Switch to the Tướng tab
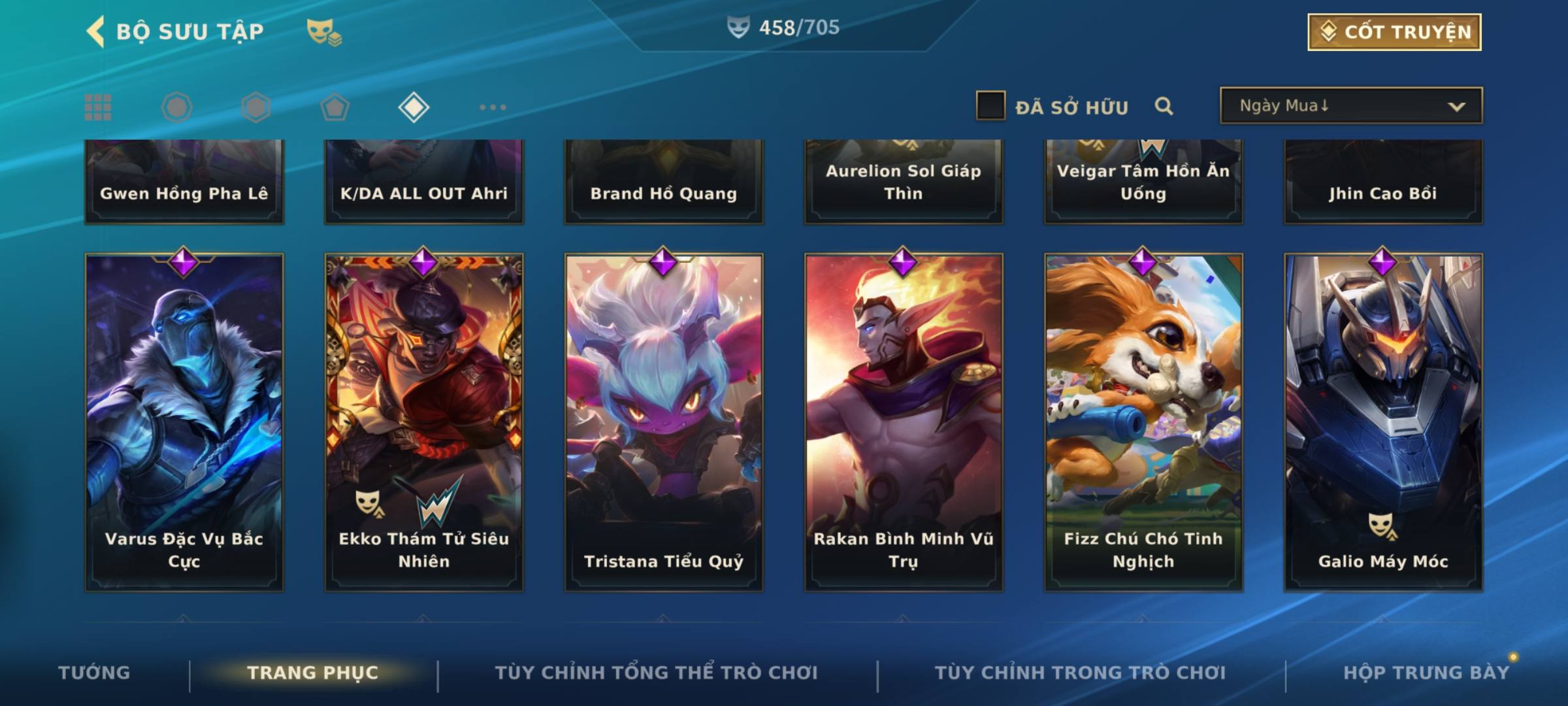 (94, 672)
